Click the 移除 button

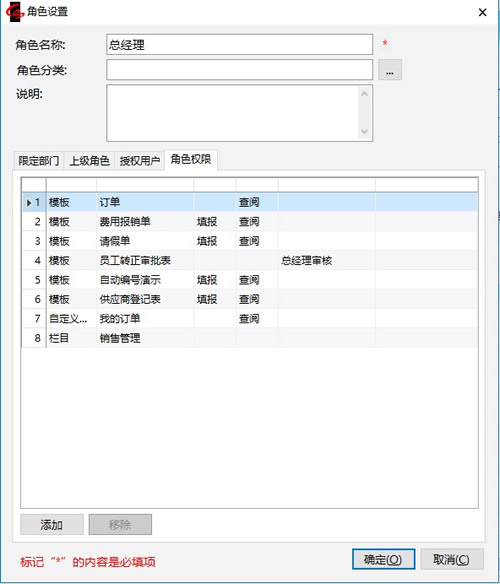(120, 524)
